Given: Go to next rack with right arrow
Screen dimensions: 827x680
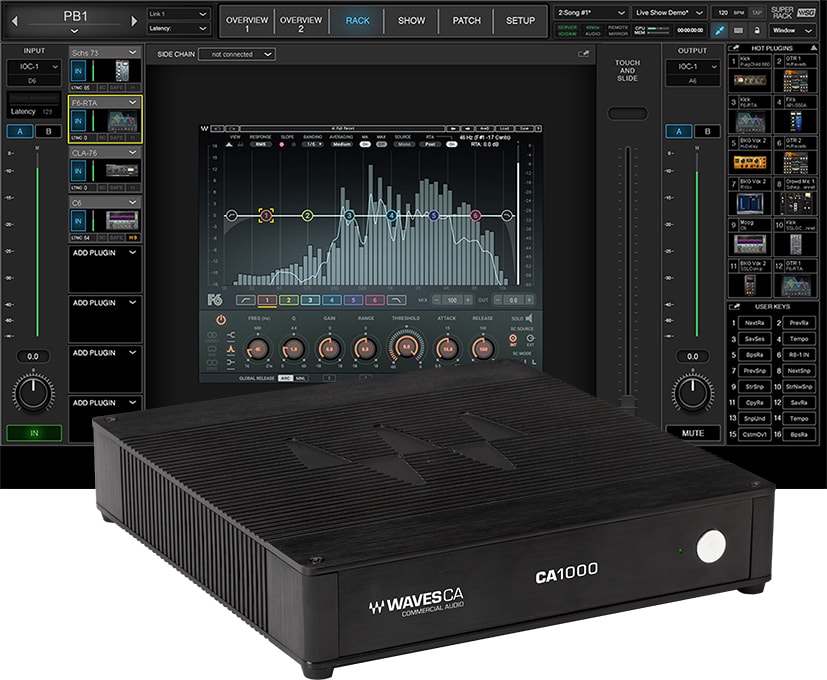Looking at the screenshot, I should 134,21.
